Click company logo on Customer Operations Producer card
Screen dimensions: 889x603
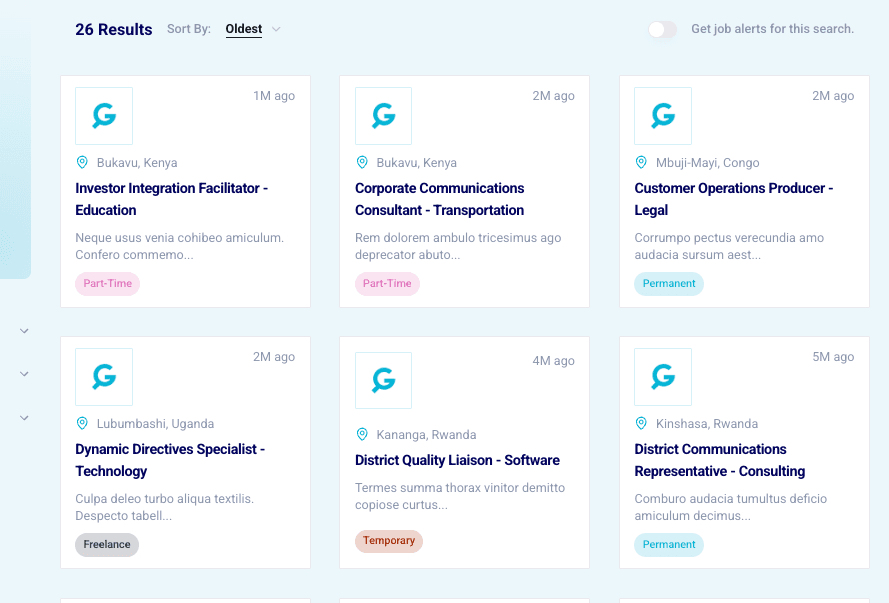(663, 116)
